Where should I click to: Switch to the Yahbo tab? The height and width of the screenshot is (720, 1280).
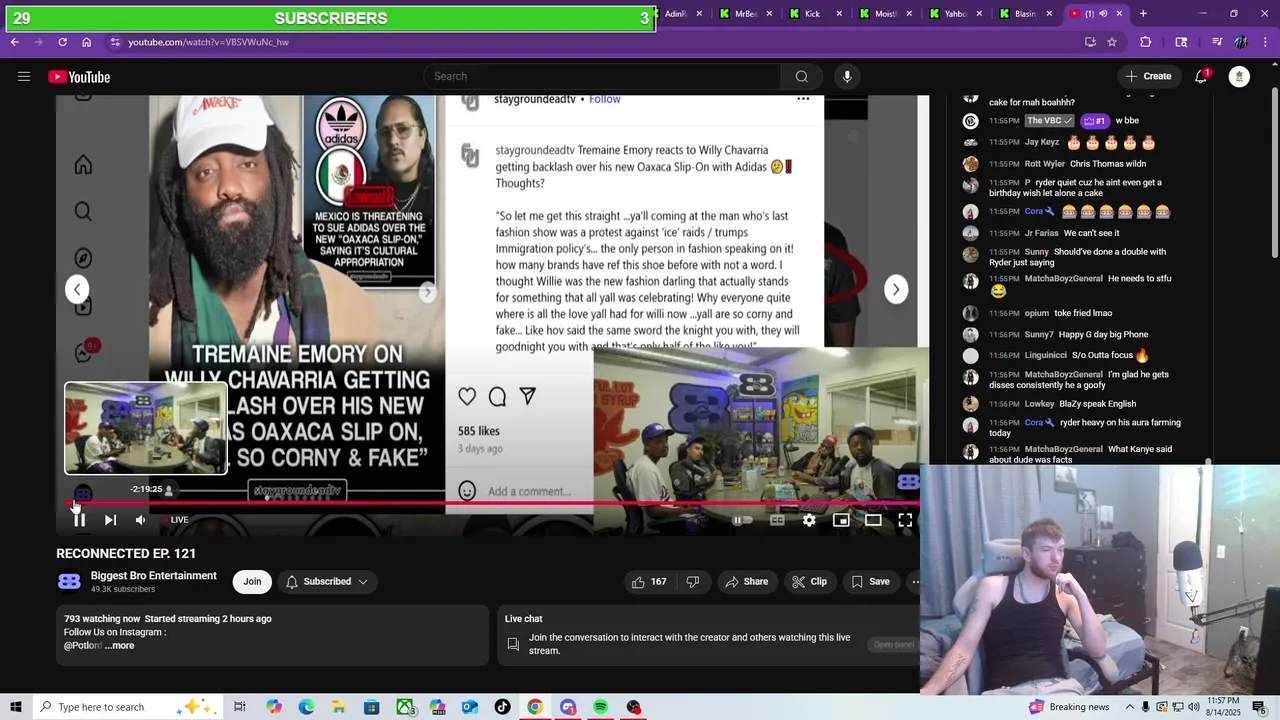click(x=955, y=14)
